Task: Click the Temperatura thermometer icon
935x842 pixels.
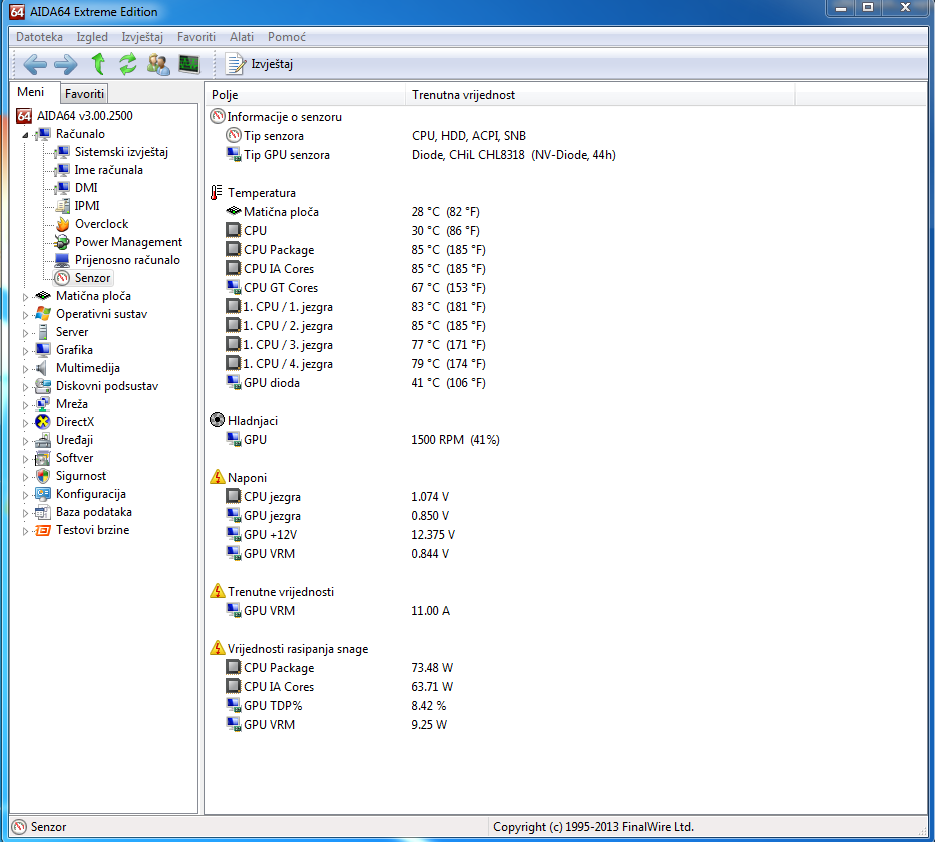Action: (x=216, y=193)
